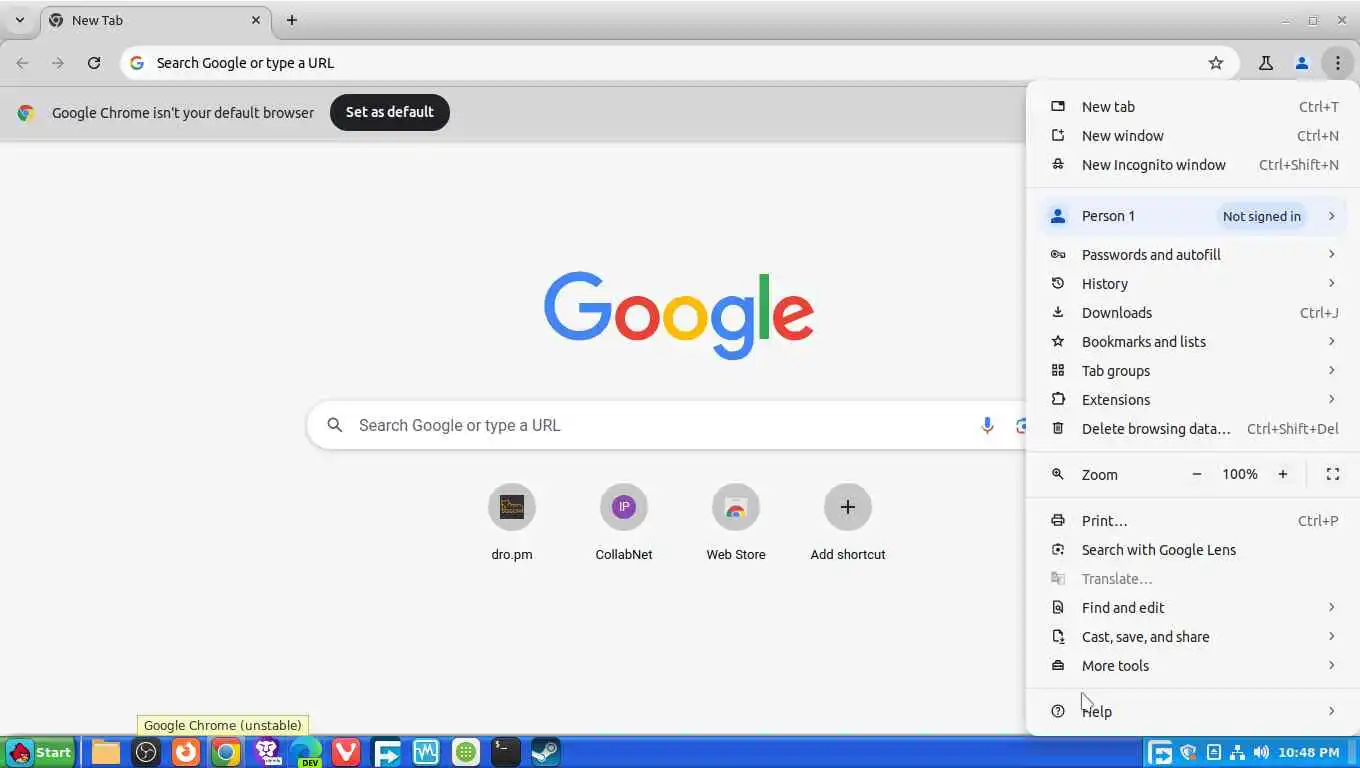Open the tab search dropdown arrow
Screen dimensions: 1360x768
(19, 20)
